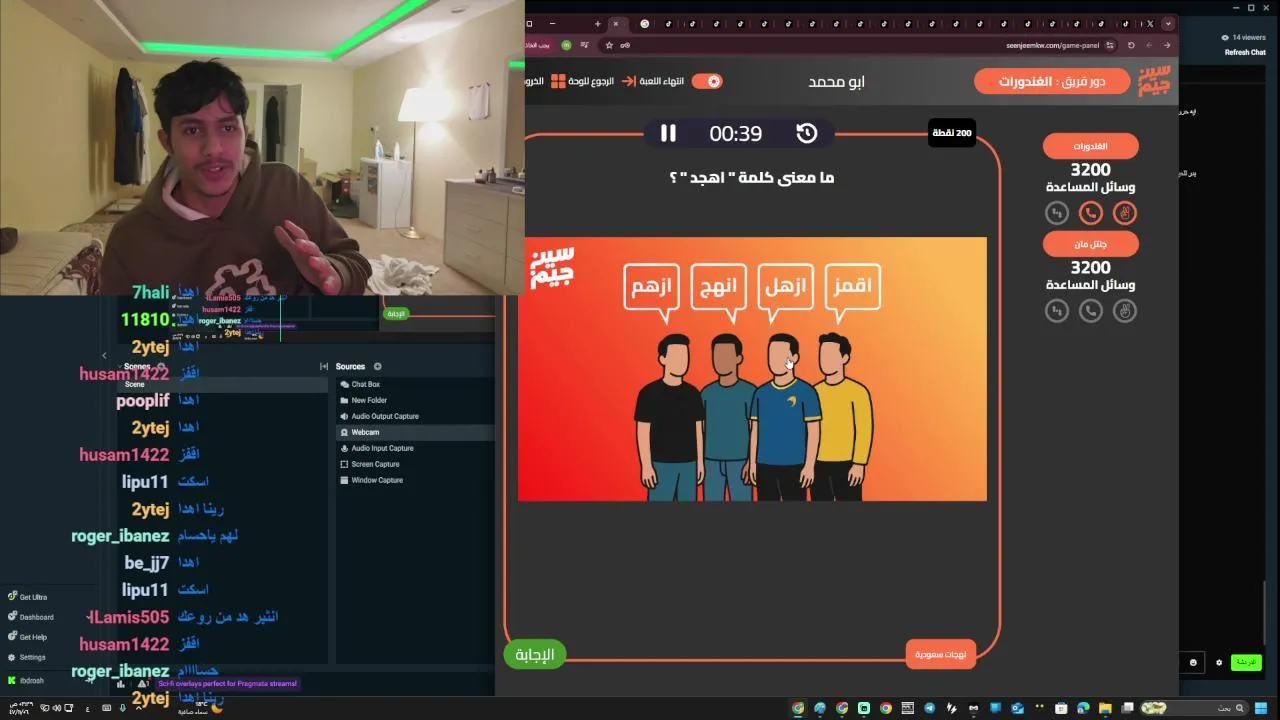Pause the question countdown timer
Image resolution: width=1280 pixels, height=720 pixels.
pos(668,133)
